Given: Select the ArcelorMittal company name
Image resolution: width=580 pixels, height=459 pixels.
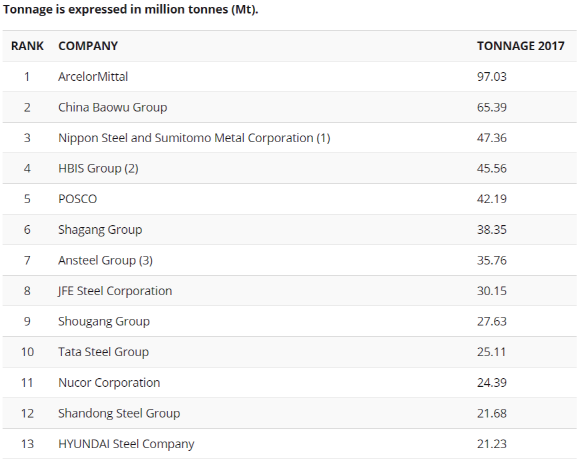Looking at the screenshot, I should (93, 77).
